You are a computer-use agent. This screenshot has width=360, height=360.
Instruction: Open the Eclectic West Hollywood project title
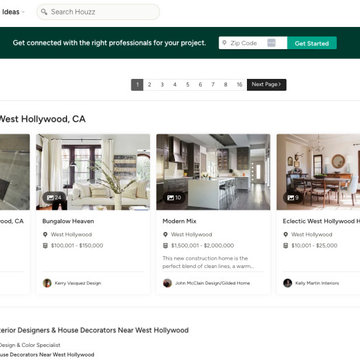click(x=321, y=221)
